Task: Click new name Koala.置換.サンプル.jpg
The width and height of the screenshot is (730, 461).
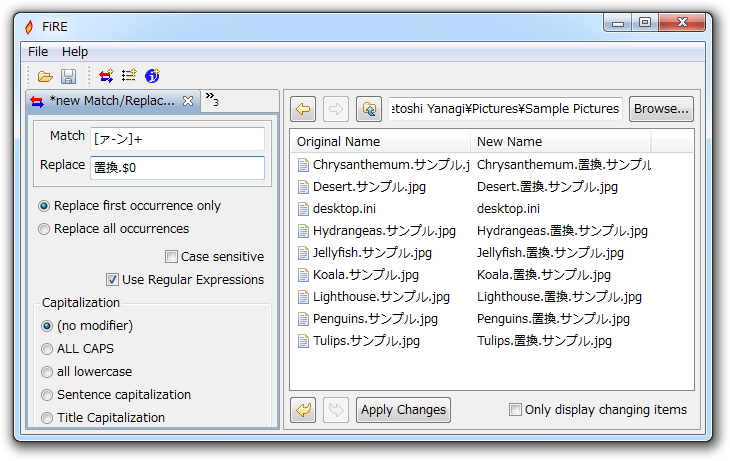Action: coord(543,275)
